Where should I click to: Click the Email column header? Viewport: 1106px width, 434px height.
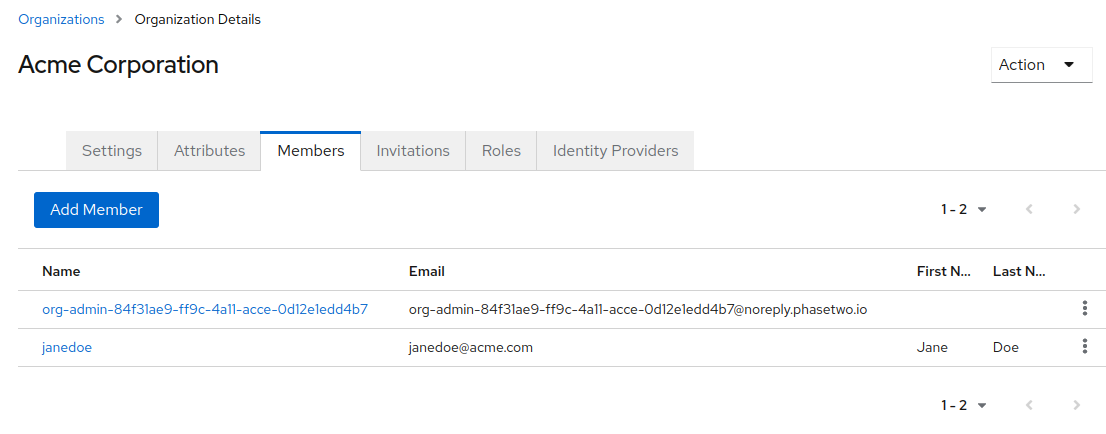(427, 271)
